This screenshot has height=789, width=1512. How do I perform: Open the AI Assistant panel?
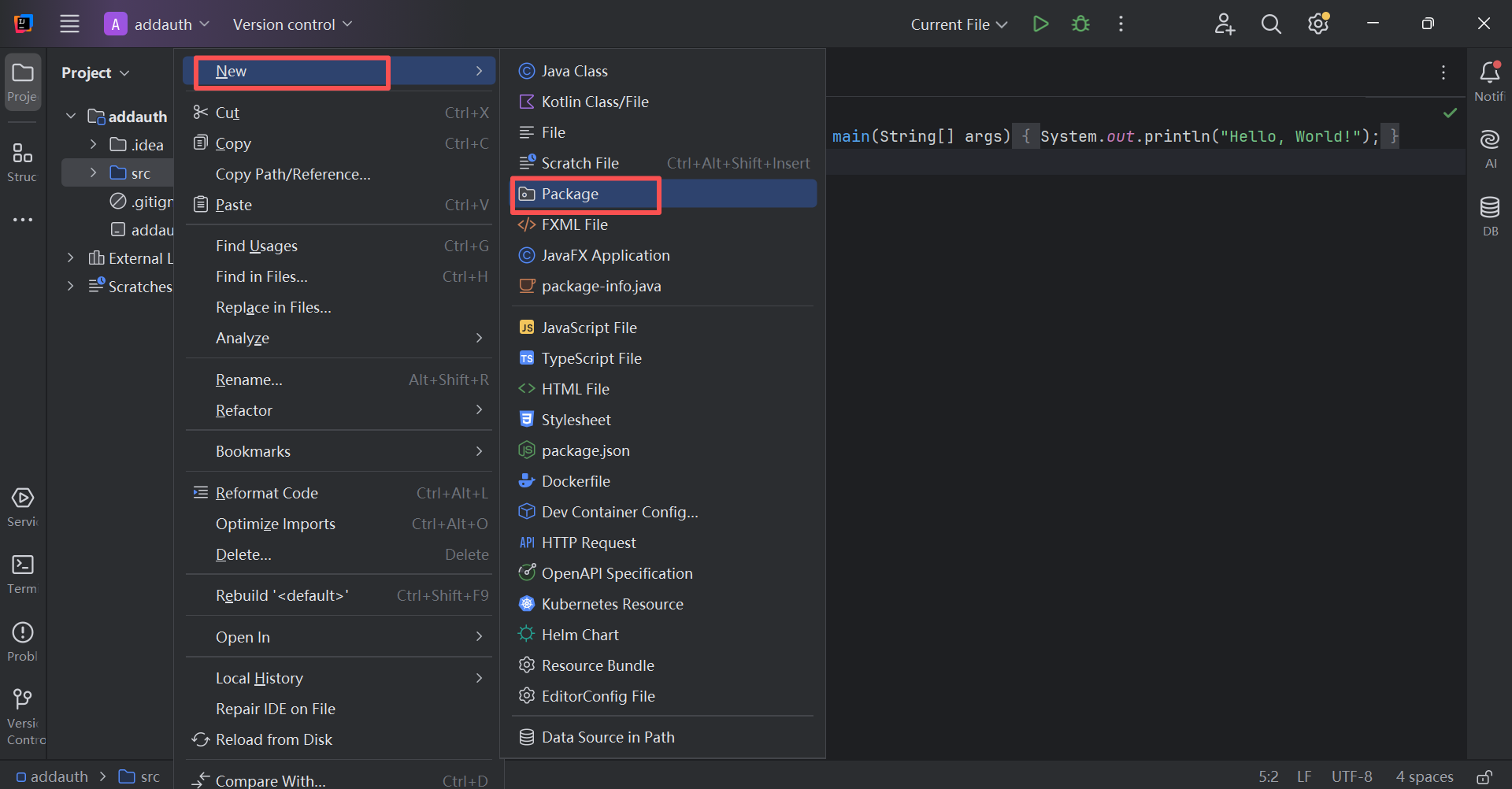tap(1489, 148)
